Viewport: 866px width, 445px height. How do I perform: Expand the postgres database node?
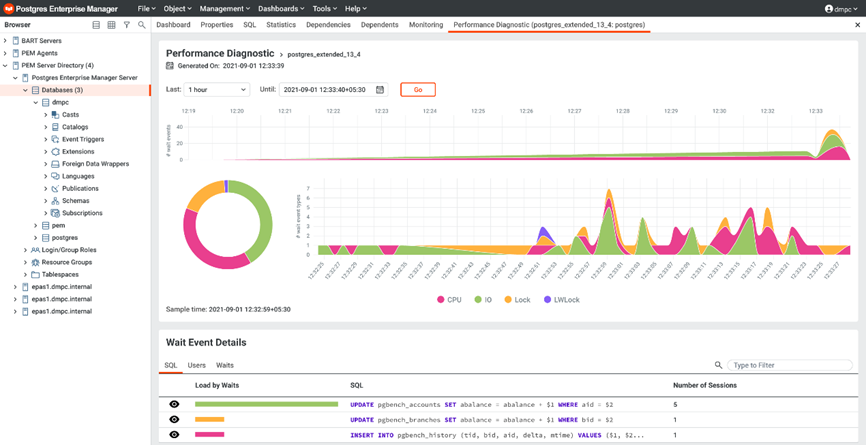click(x=36, y=238)
